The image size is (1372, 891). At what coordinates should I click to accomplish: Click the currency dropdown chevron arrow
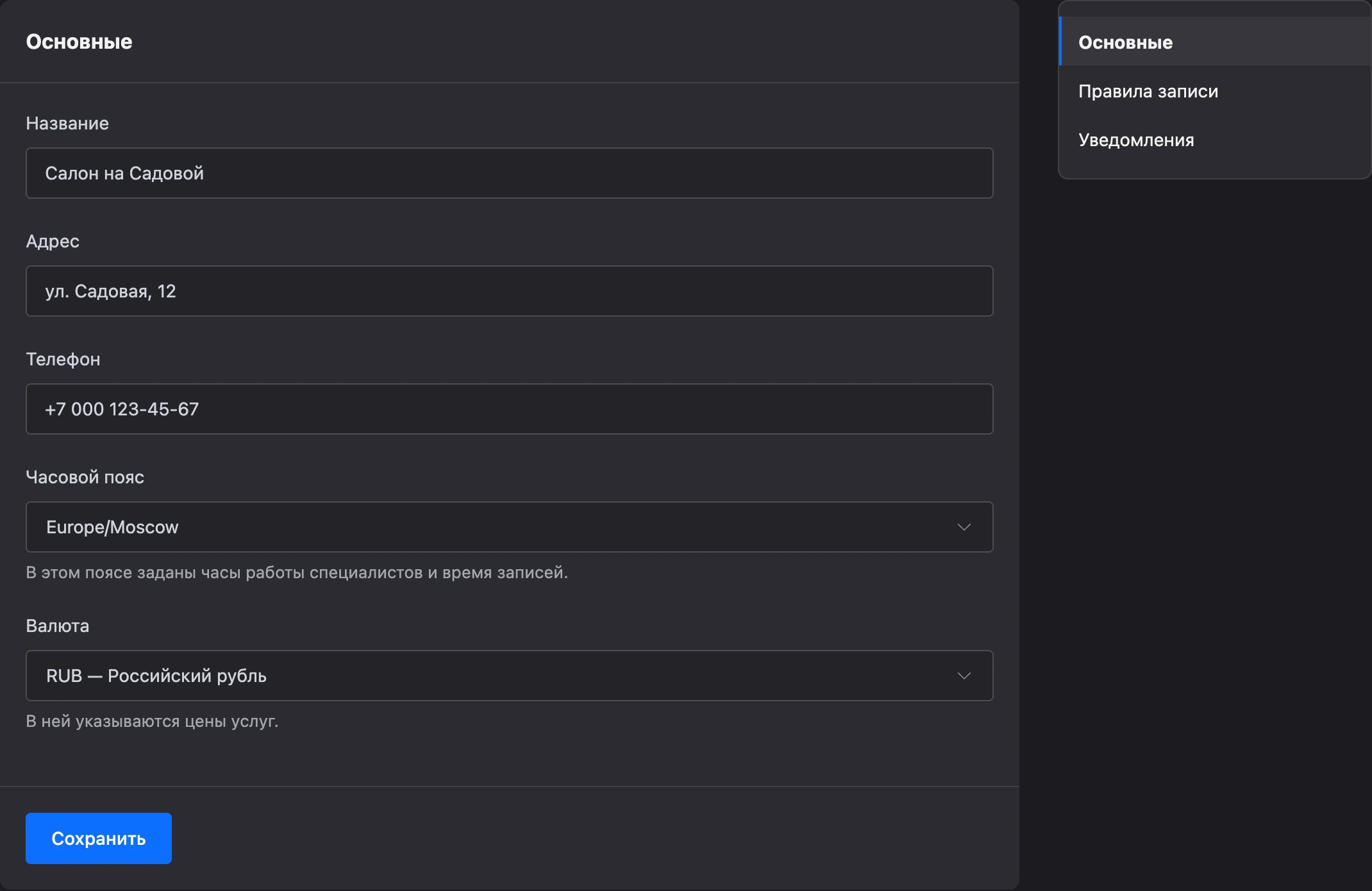pos(964,676)
